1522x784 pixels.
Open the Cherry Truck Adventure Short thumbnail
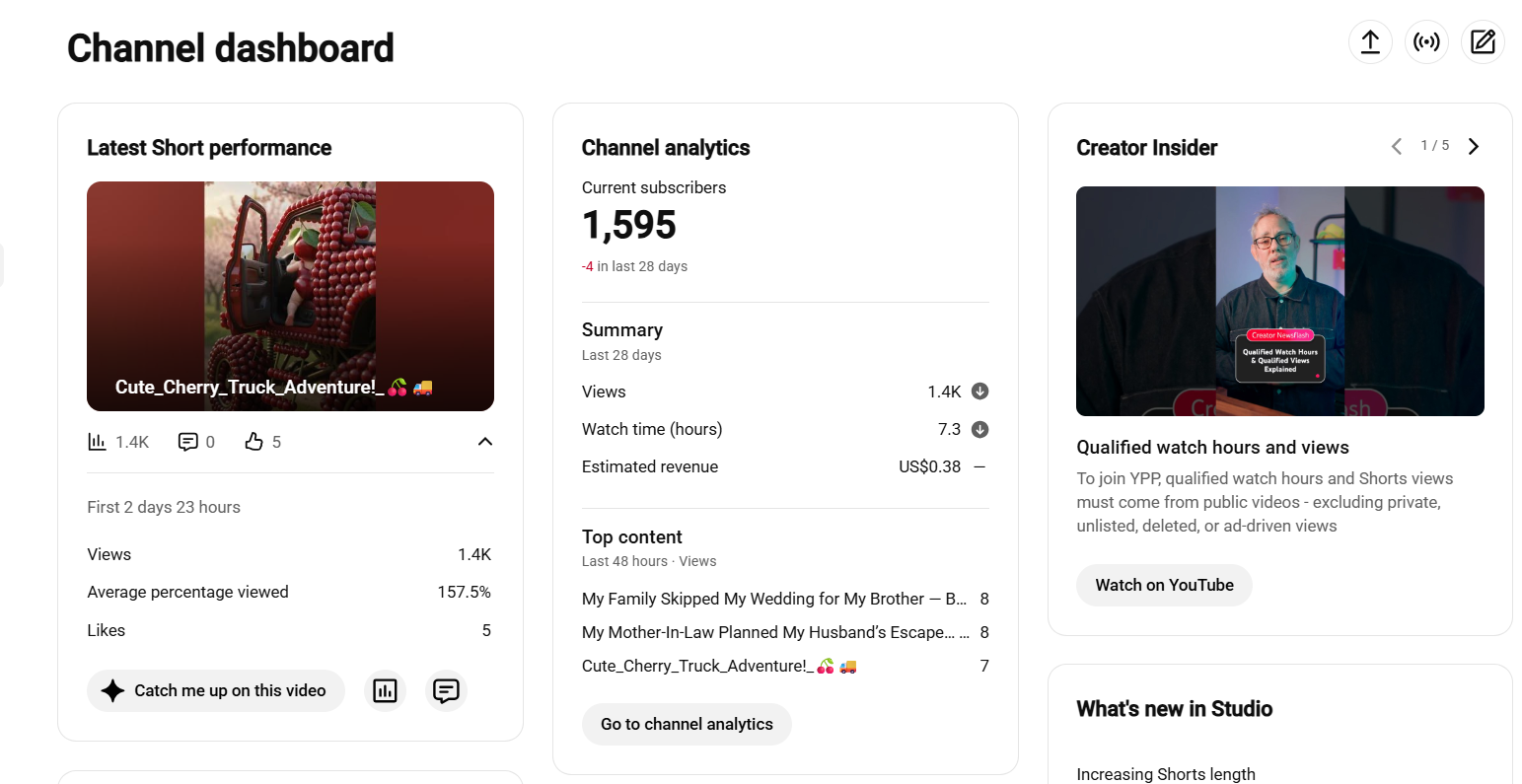[x=290, y=296]
